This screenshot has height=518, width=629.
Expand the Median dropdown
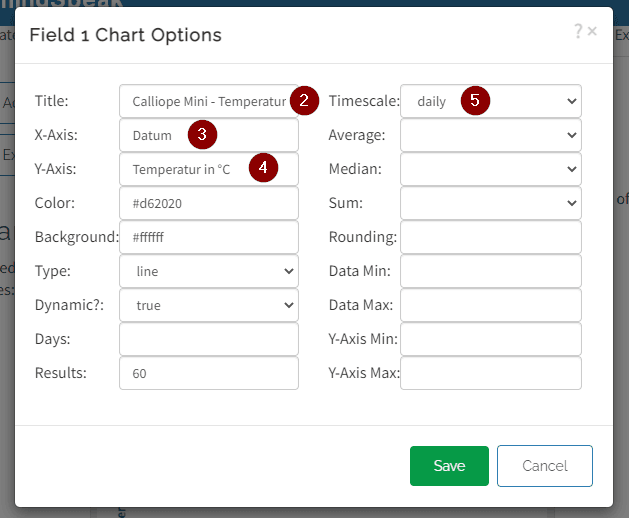490,169
